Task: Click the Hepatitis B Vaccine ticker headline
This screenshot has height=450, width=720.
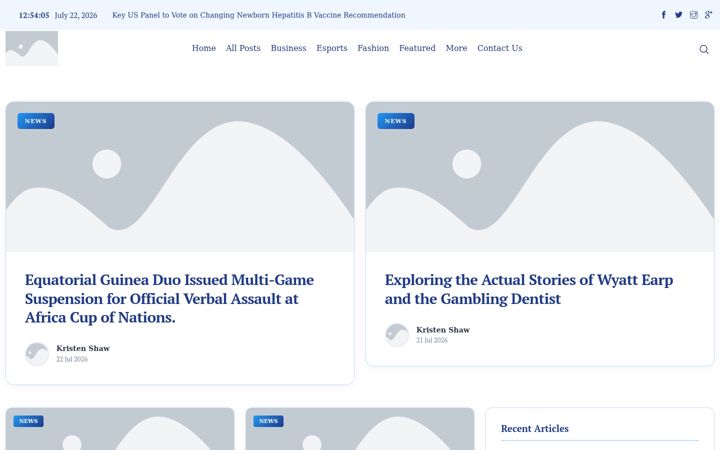Action: click(x=259, y=15)
